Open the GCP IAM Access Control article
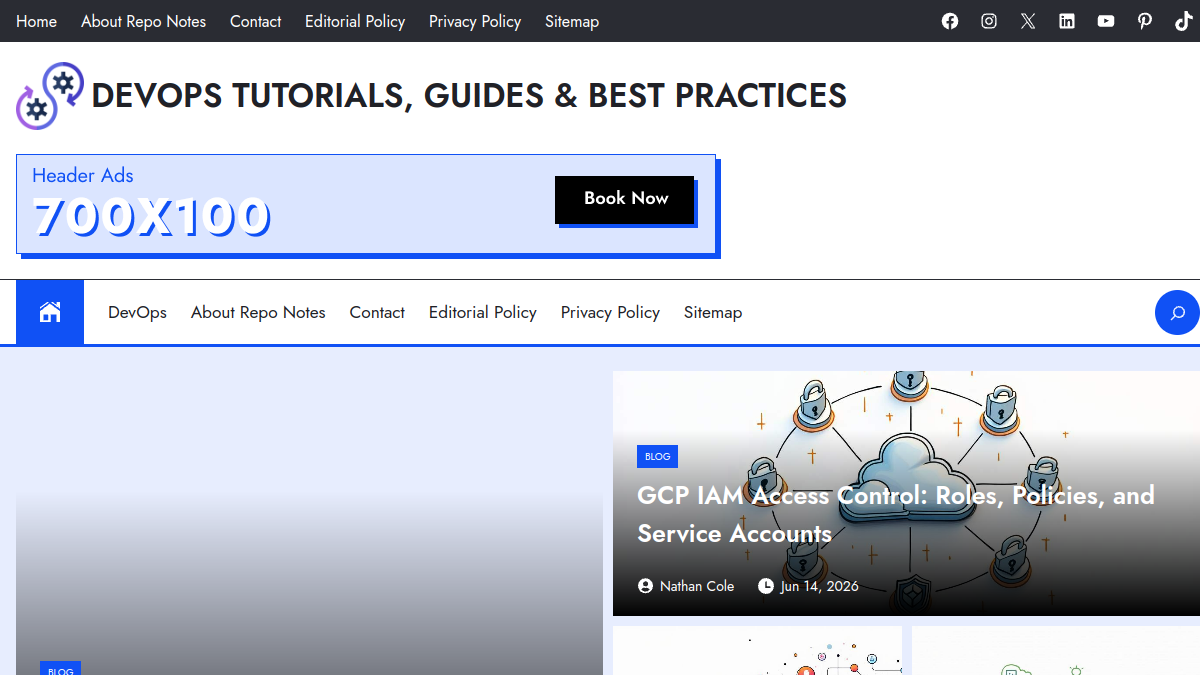The width and height of the screenshot is (1200, 675). click(896, 514)
